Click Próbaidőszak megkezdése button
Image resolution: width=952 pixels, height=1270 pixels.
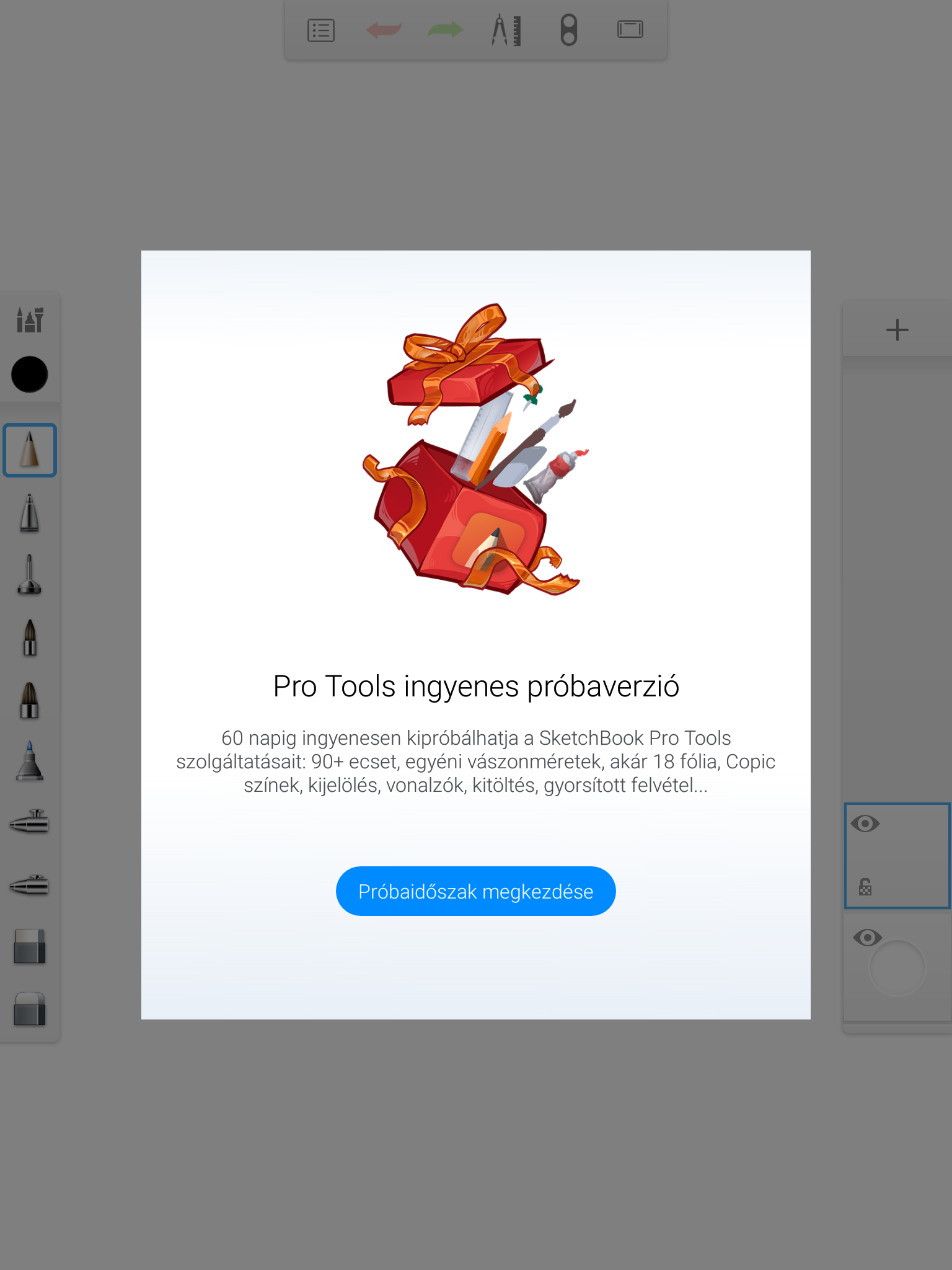(x=476, y=891)
